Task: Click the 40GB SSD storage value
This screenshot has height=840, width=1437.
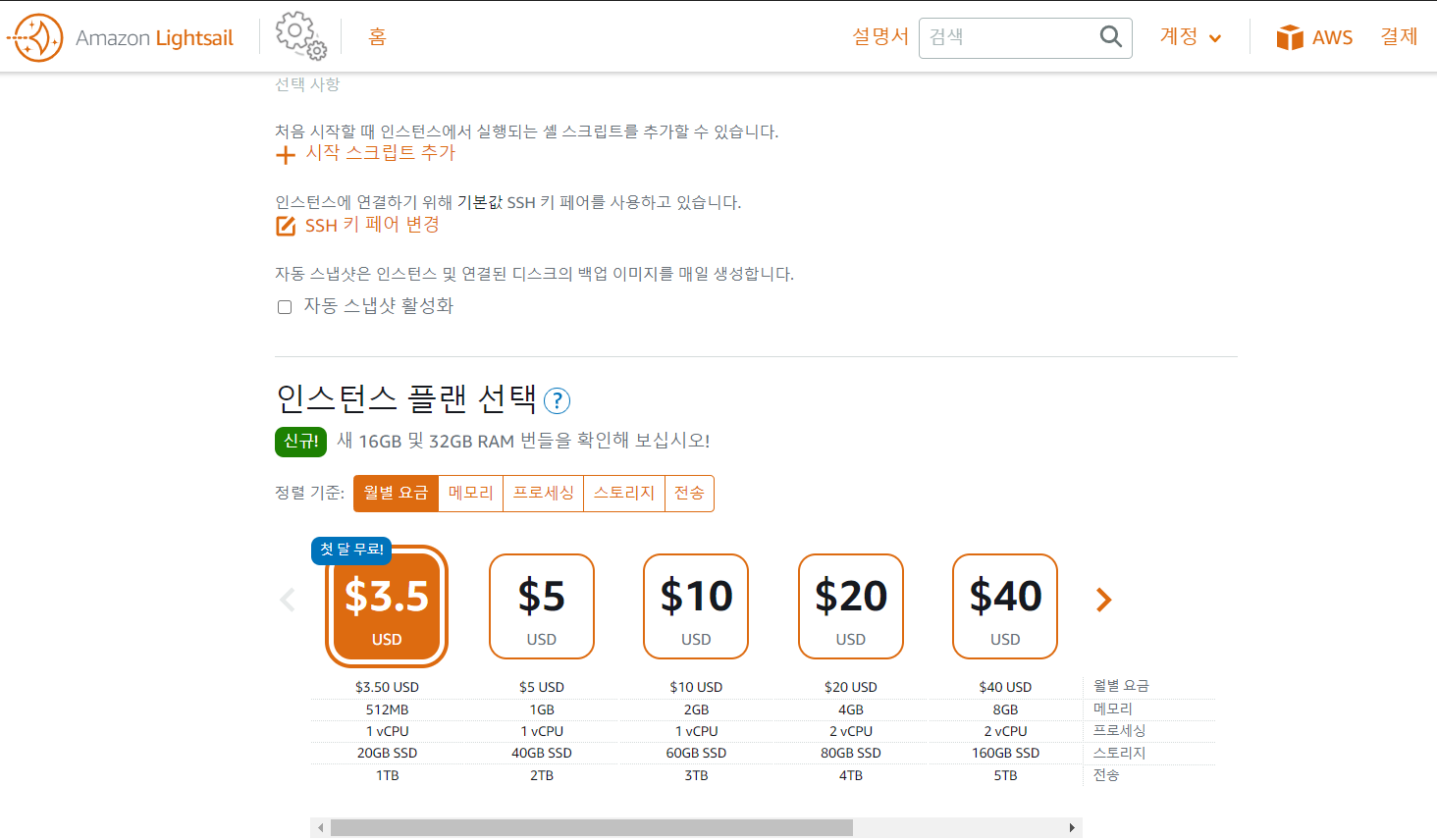Action: point(542,754)
